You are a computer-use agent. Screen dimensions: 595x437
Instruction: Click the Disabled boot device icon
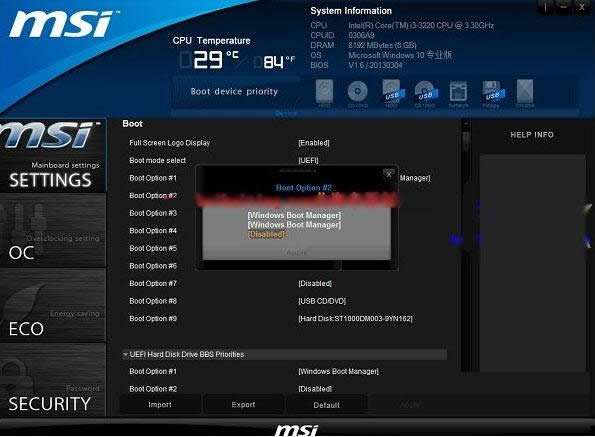525,92
